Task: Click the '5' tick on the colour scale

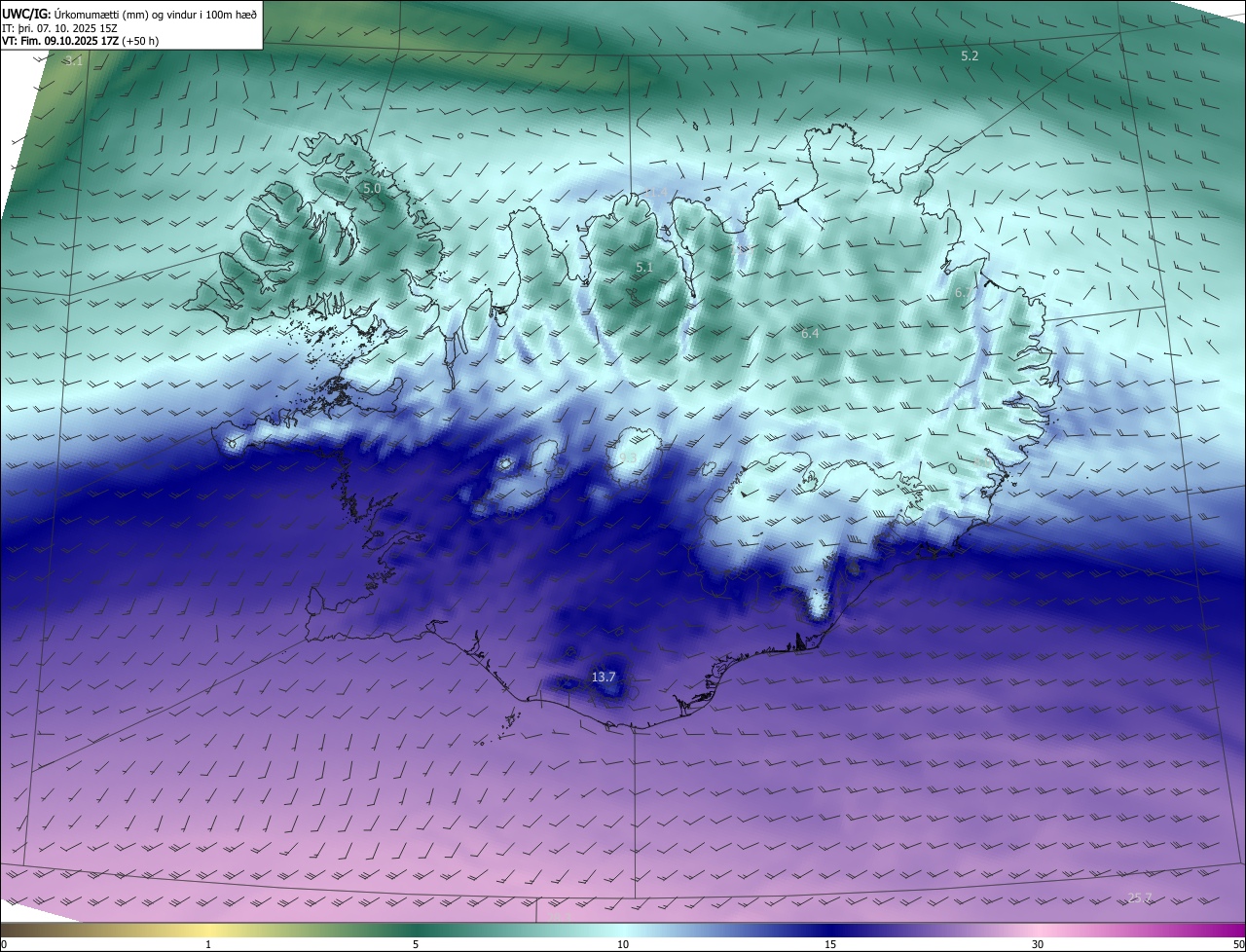Action: [x=416, y=944]
